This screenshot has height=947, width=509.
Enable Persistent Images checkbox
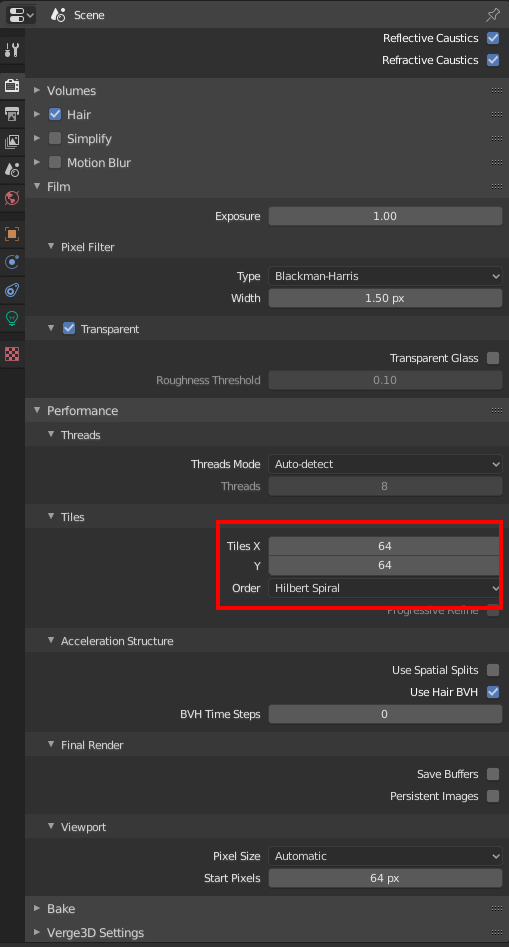click(493, 796)
